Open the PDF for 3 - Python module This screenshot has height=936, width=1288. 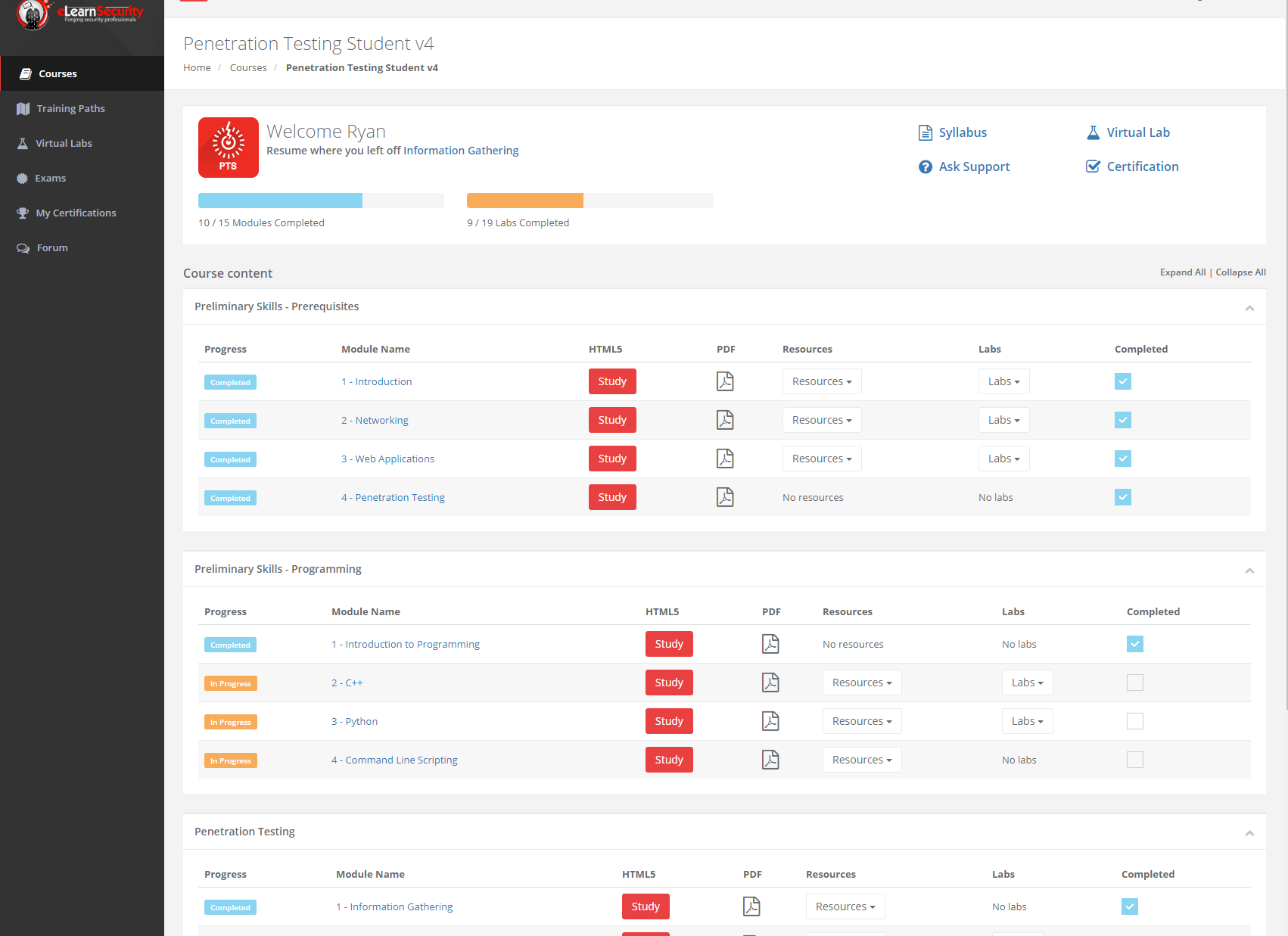770,721
